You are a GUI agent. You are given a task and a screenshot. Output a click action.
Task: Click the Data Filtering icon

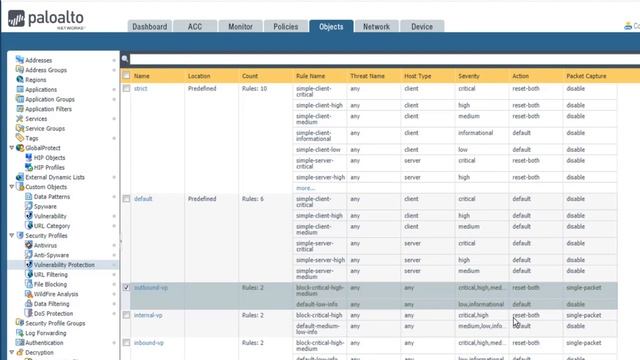pos(29,304)
